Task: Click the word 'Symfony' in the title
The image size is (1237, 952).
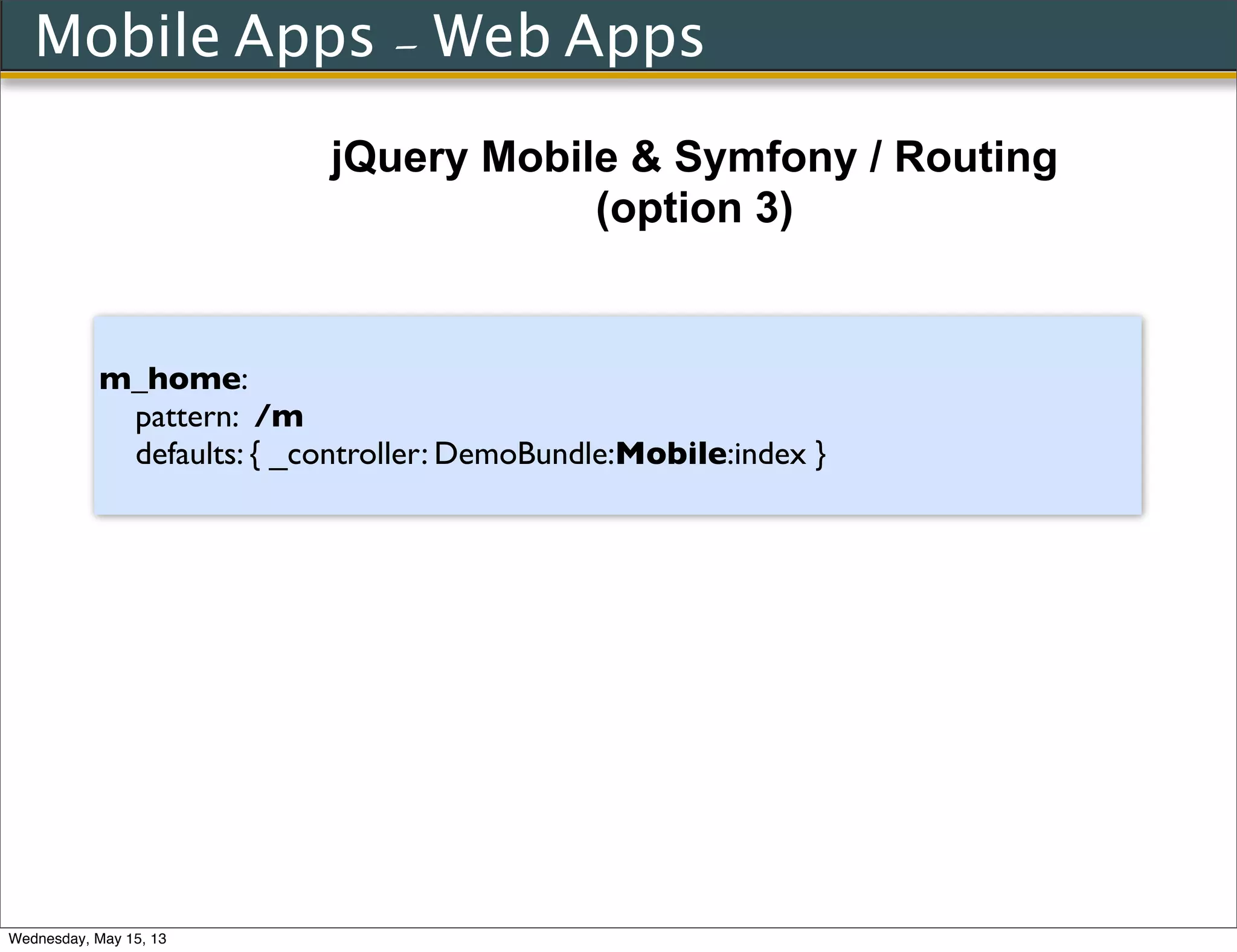Action: [765, 157]
